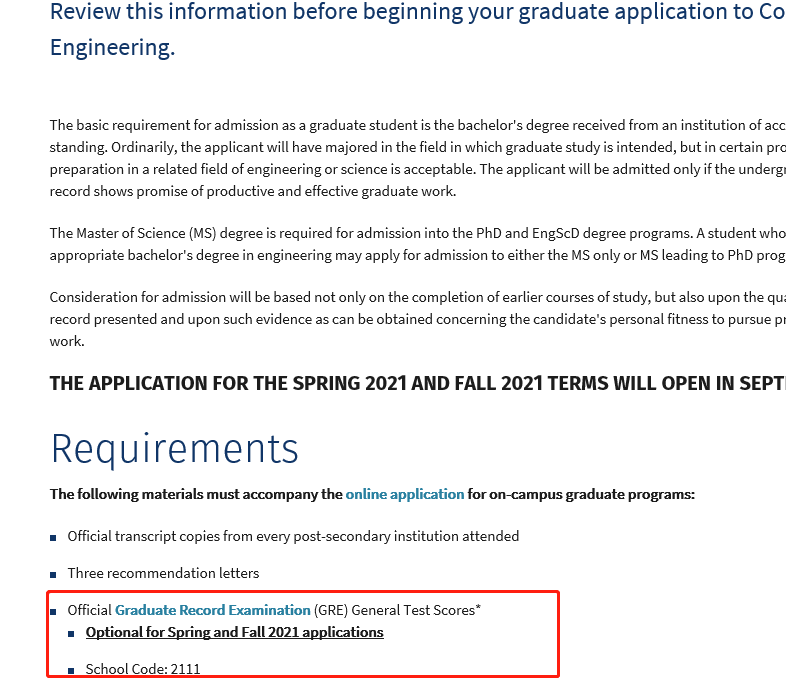The width and height of the screenshot is (786, 679).
Task: Click the 'Review this information' page heading
Action: click(x=418, y=29)
